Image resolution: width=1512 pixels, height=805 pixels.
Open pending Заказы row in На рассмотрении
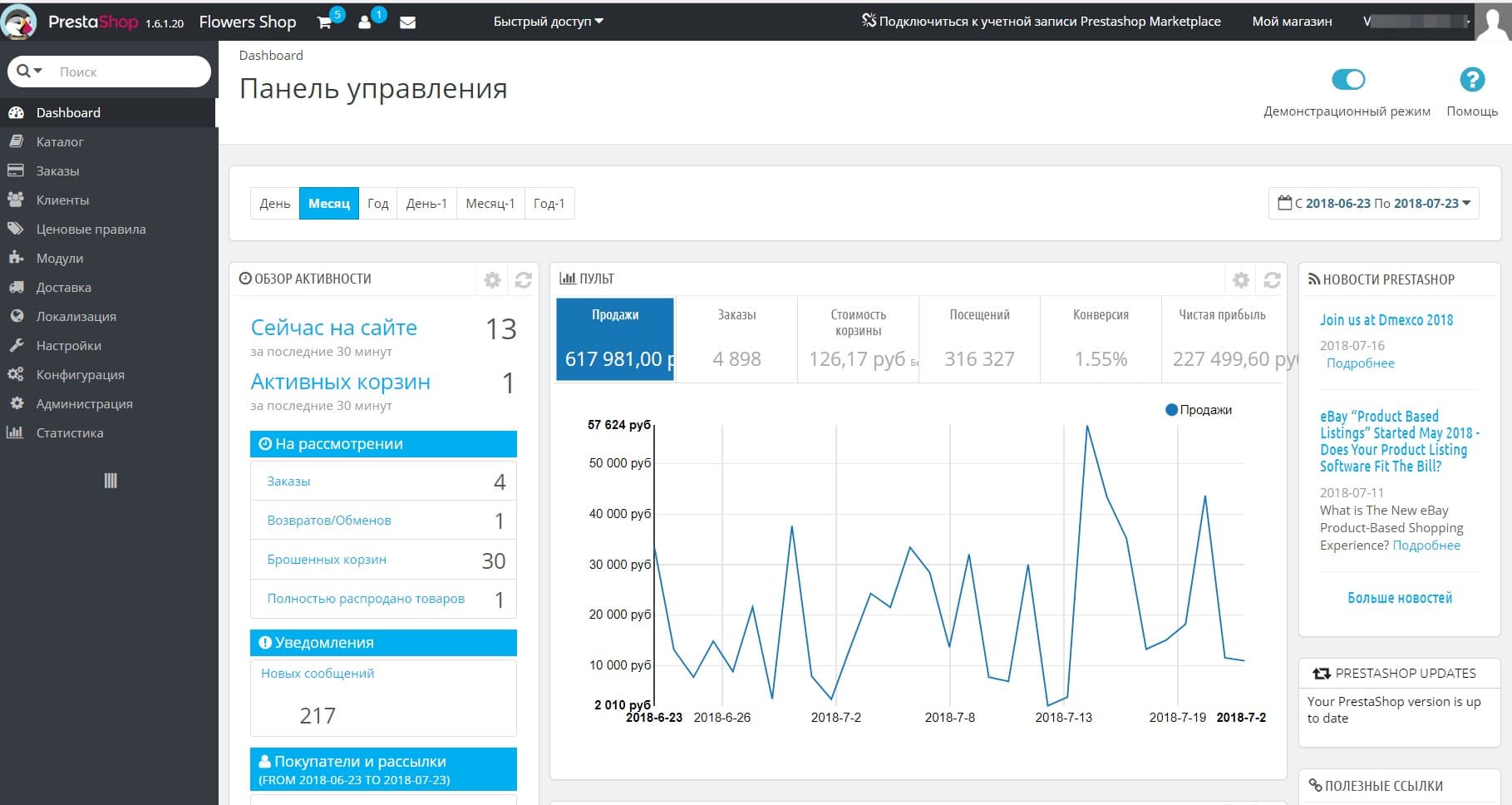[x=383, y=481]
